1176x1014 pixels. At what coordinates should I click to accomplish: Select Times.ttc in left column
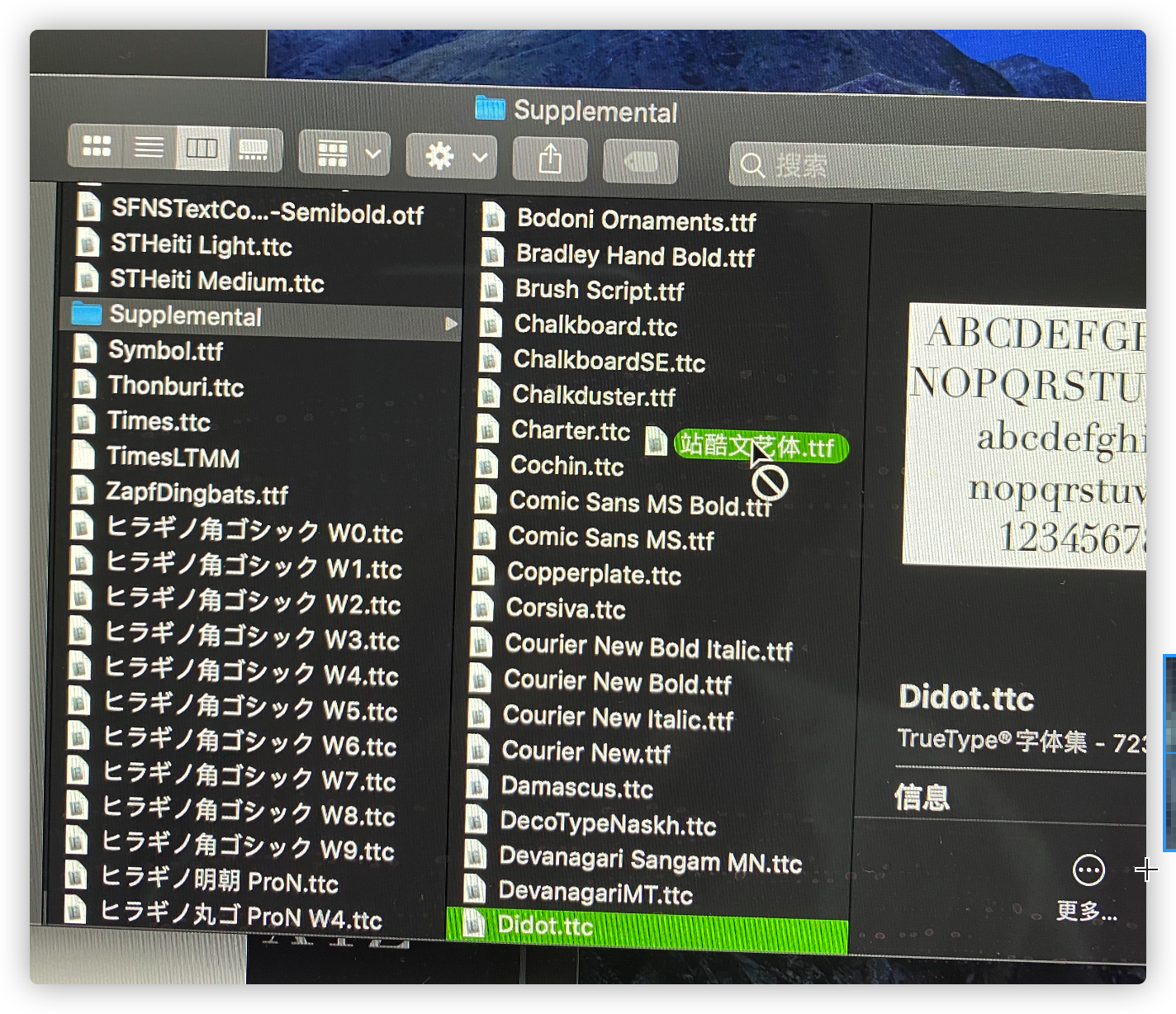point(159,422)
